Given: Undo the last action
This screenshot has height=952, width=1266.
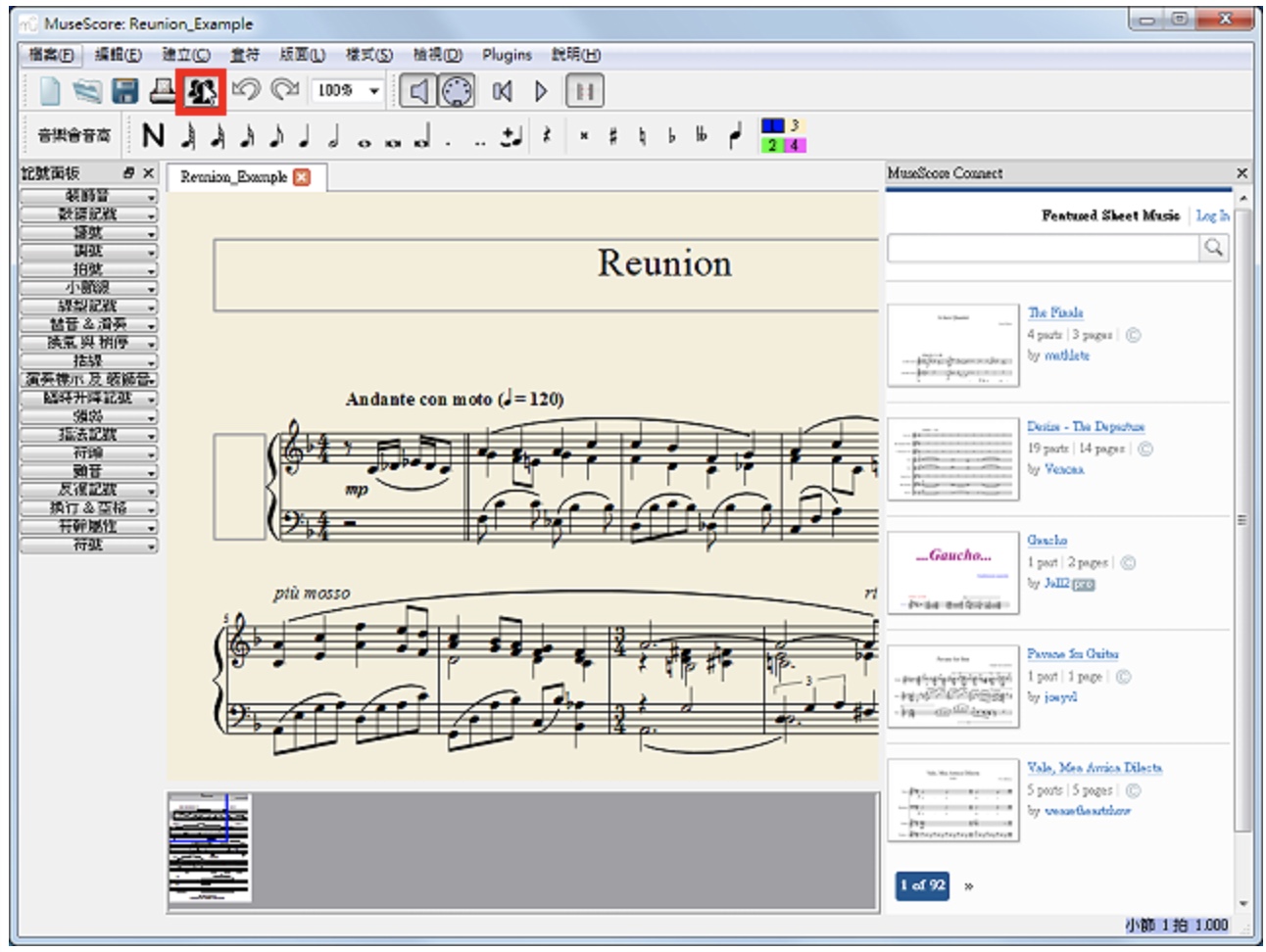Looking at the screenshot, I should tap(245, 91).
